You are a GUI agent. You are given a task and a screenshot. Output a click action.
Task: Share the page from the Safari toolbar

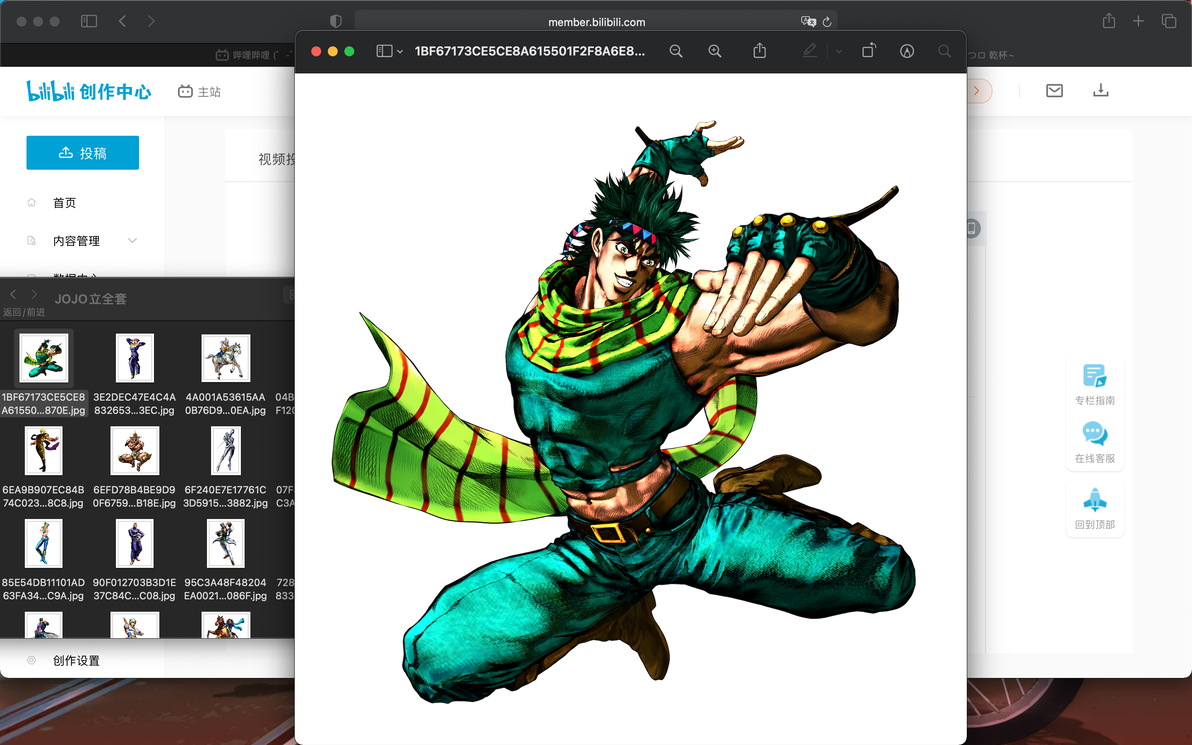tap(1109, 21)
